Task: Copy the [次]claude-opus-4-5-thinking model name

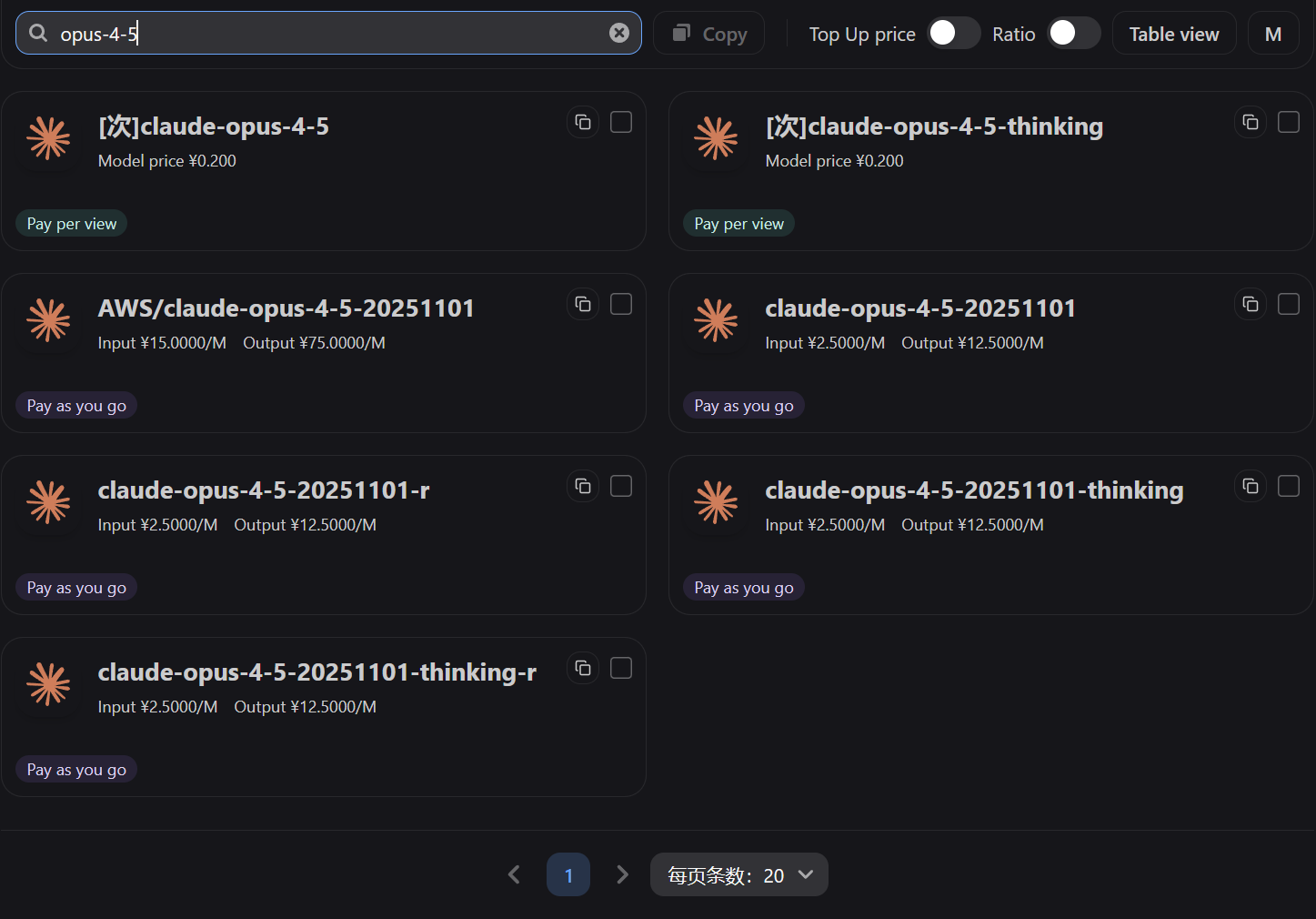Action: coord(1251,122)
